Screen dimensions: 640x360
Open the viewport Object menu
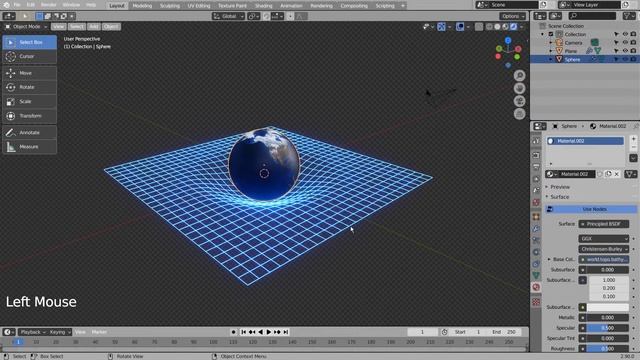pos(111,27)
